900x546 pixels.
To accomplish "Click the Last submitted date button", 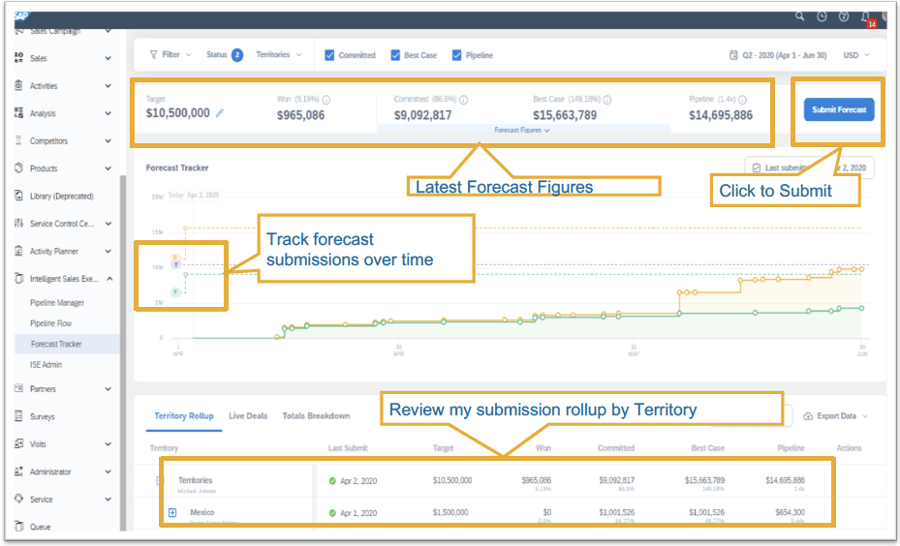I will click(x=809, y=168).
